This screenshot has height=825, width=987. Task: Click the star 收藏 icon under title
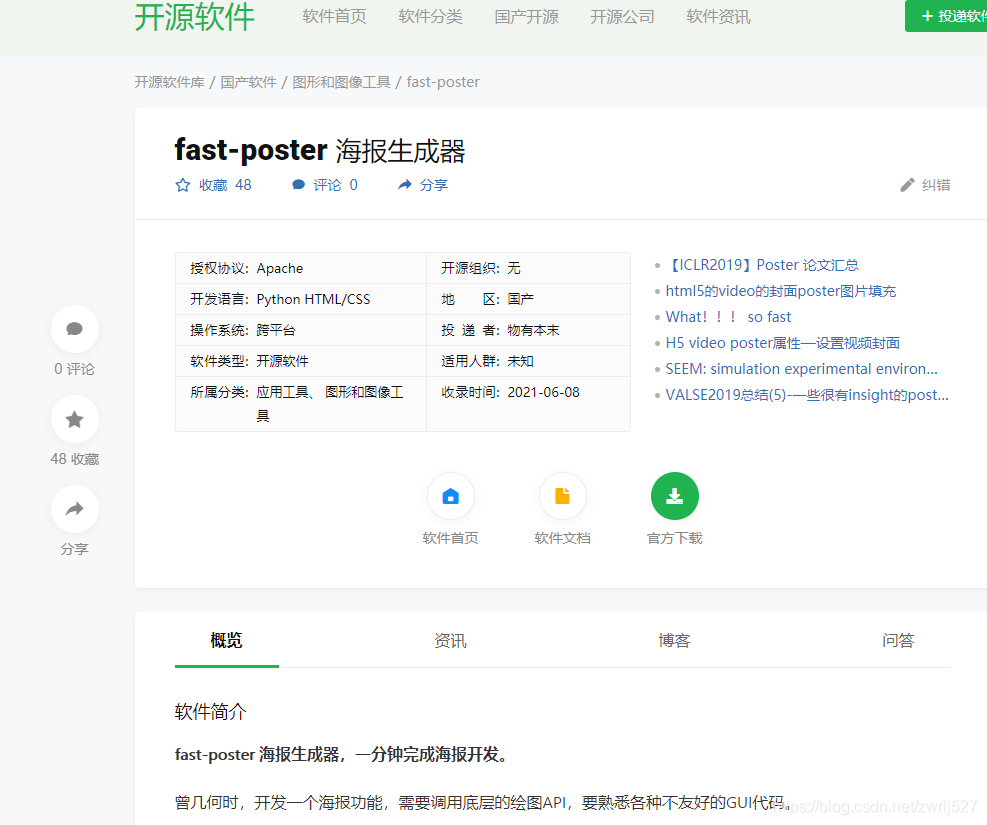[183, 185]
